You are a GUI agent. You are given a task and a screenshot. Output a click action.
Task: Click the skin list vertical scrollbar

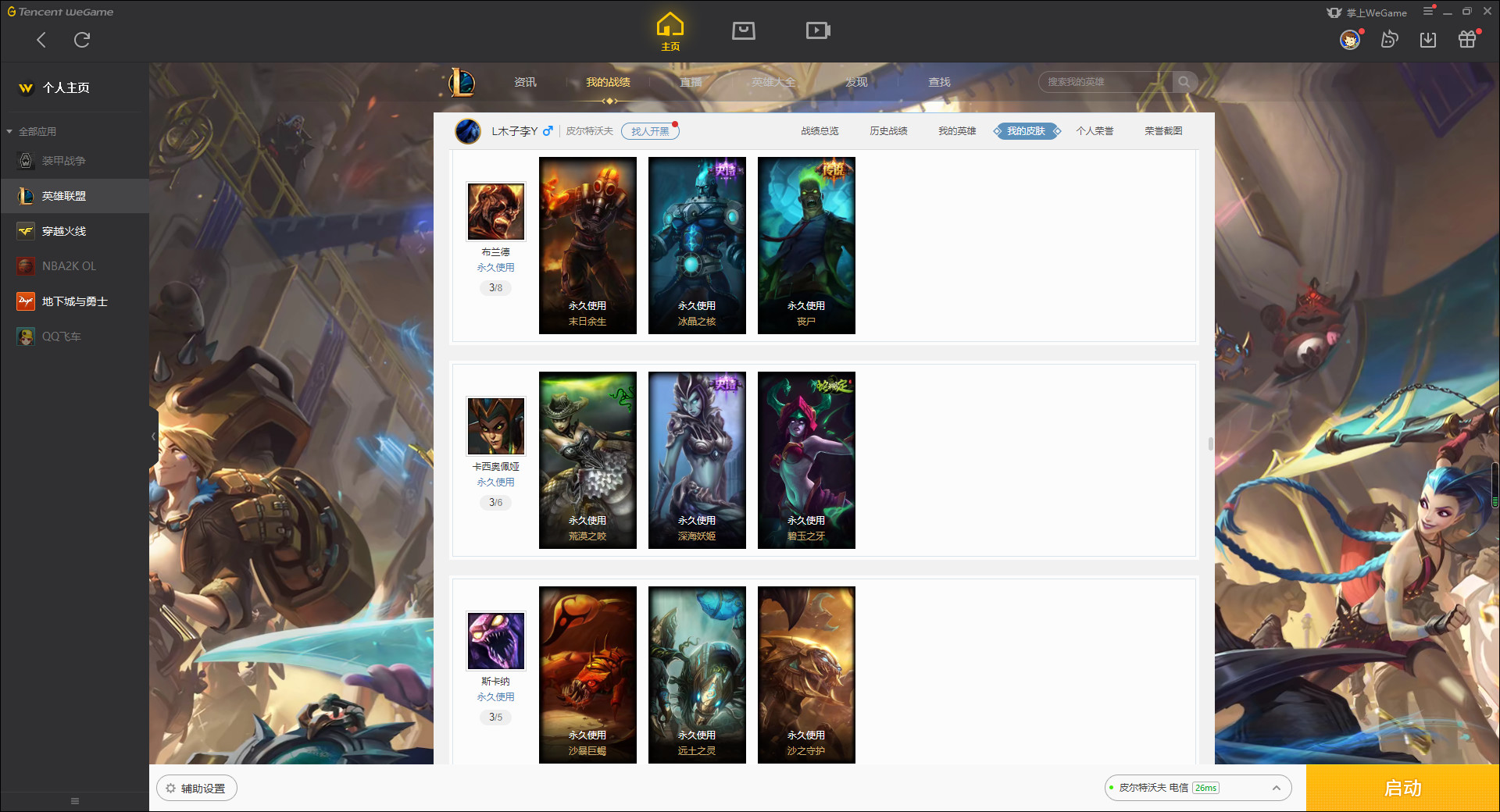tap(1211, 443)
